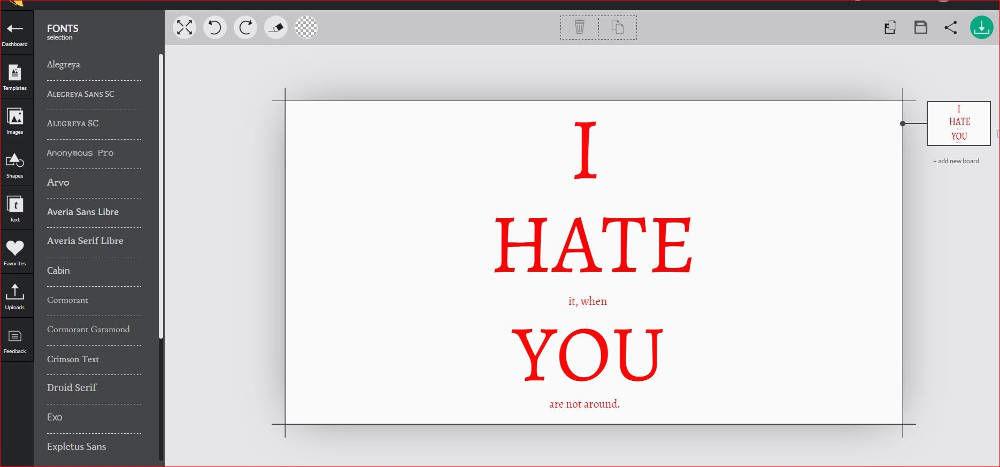
Task: Open the Feedback panel
Action: click(x=15, y=339)
